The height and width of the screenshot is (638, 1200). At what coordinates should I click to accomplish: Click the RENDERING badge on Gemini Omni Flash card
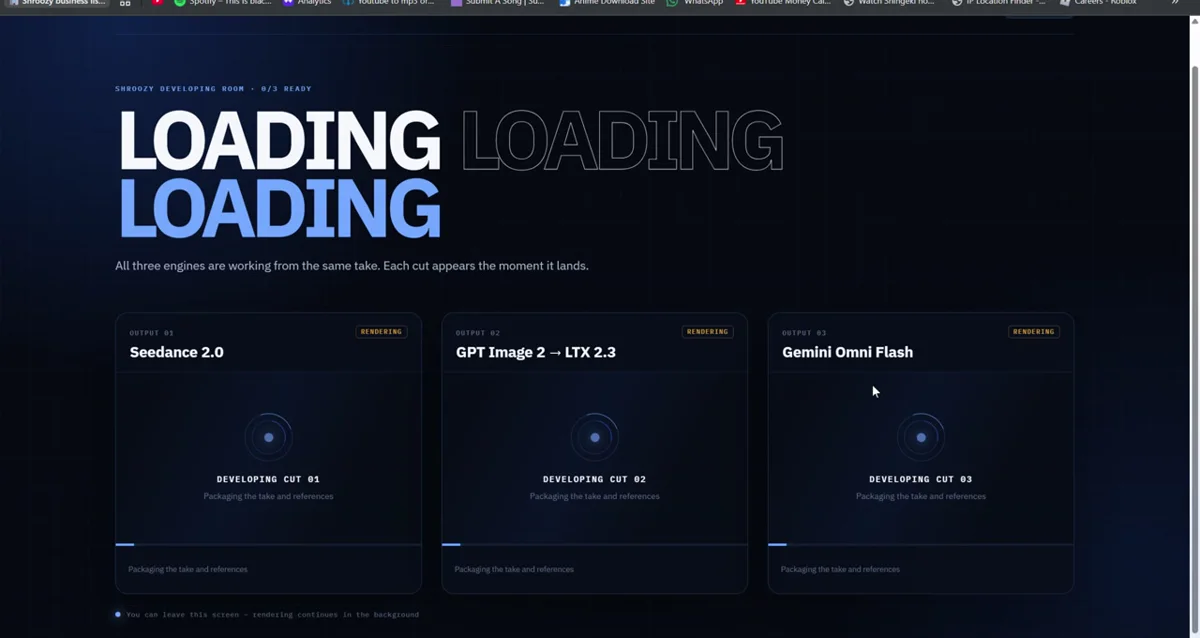click(1033, 332)
